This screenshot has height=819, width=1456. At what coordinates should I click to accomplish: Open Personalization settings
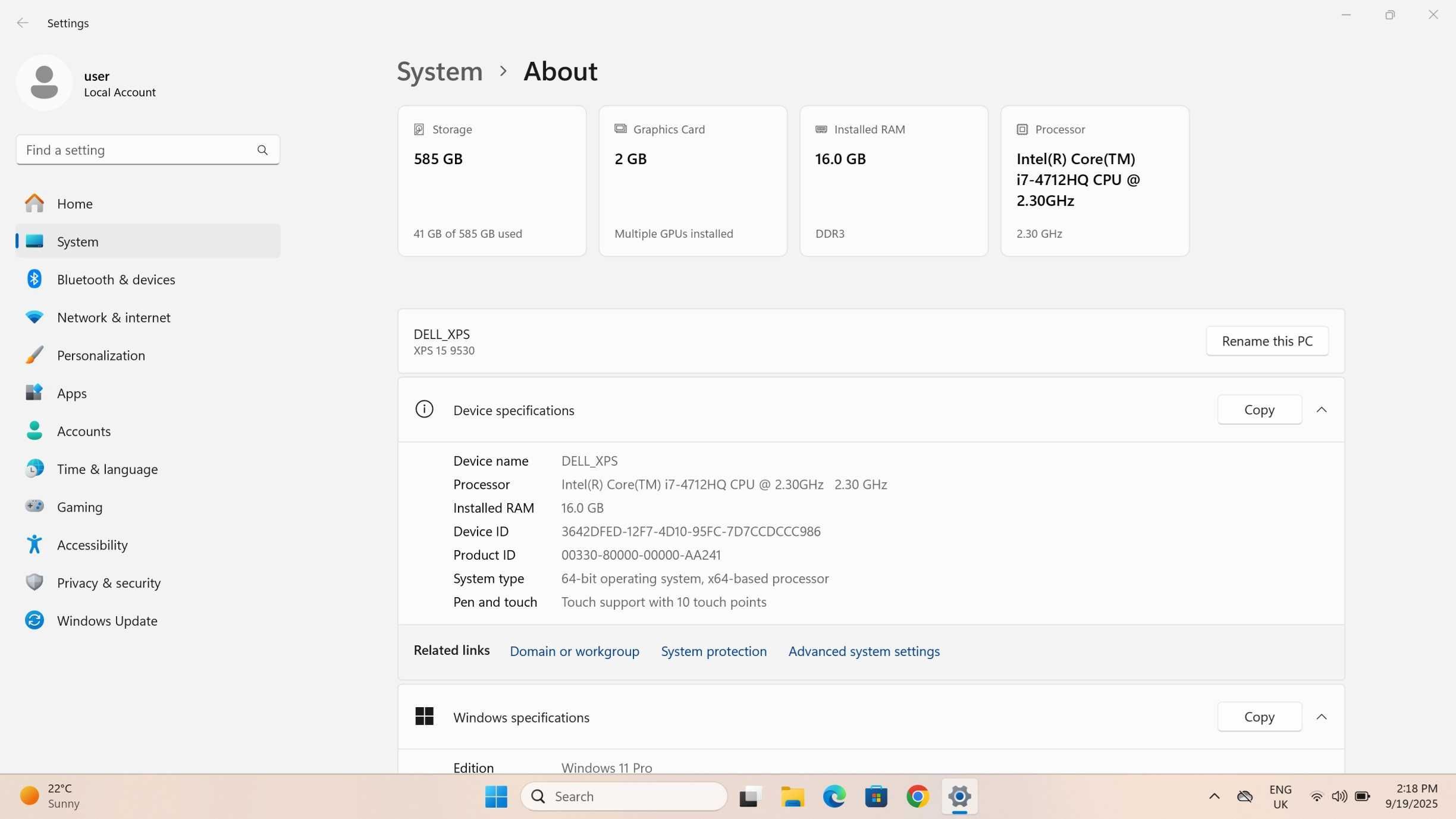[x=148, y=355]
